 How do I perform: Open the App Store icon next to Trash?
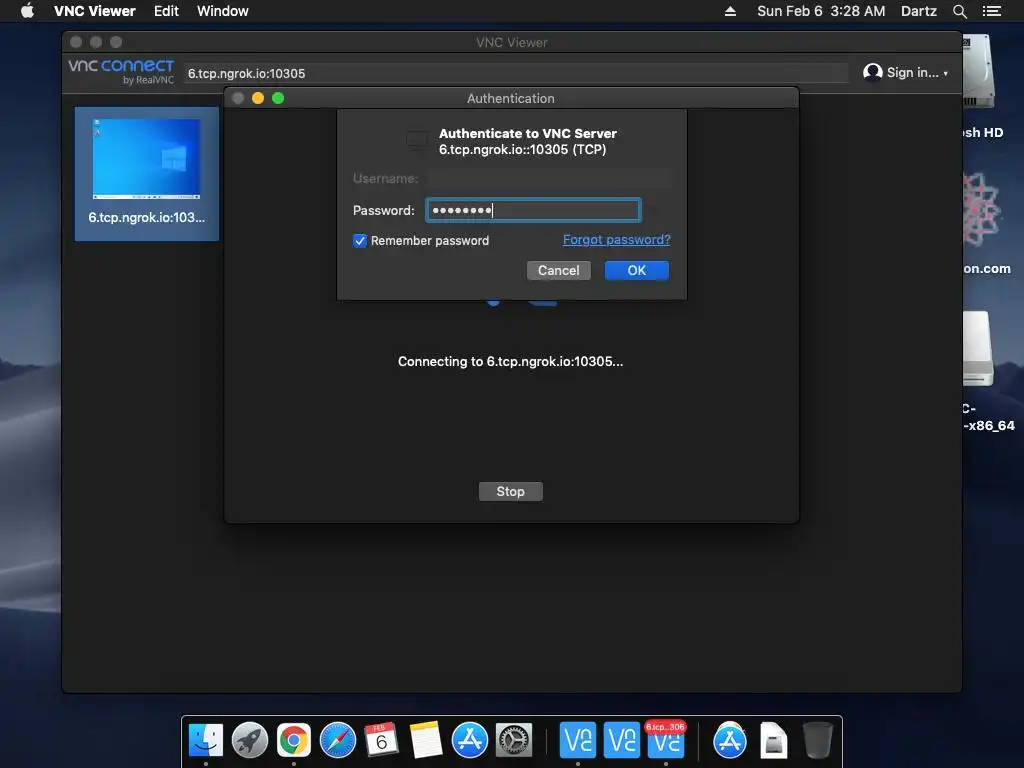729,741
